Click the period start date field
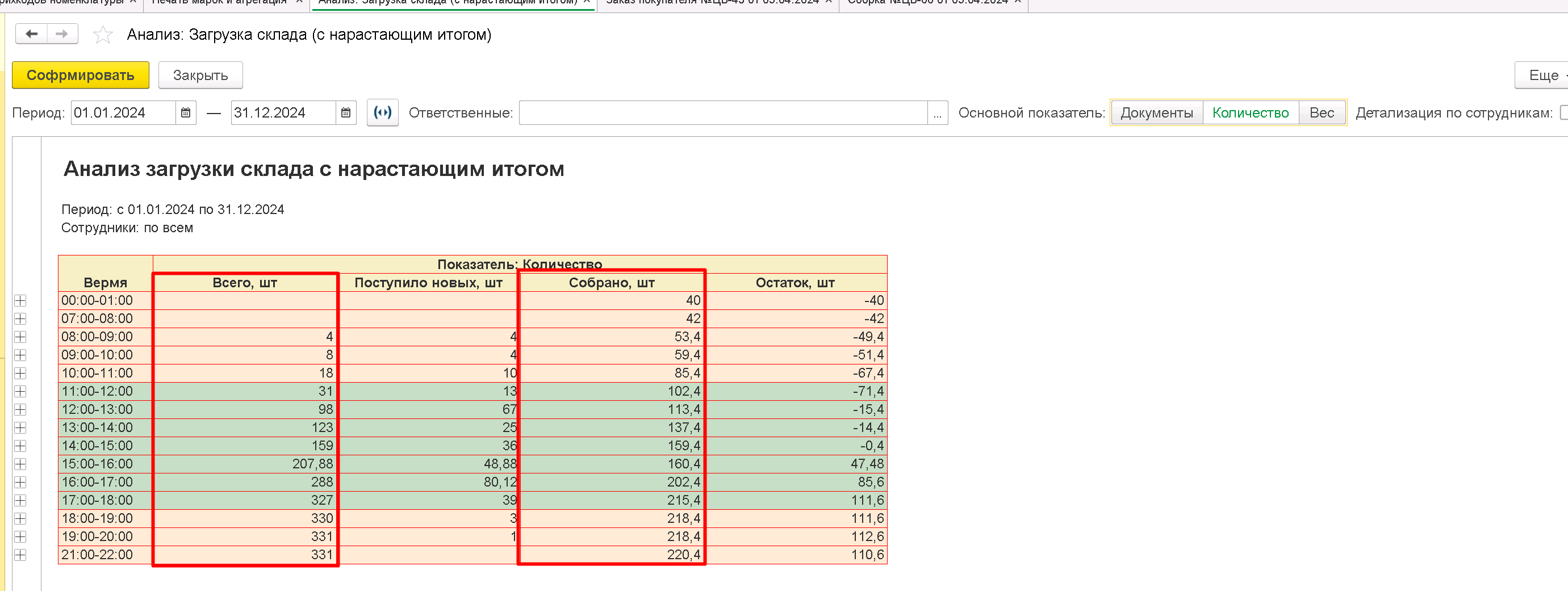The height and width of the screenshot is (591, 1568). pyautogui.click(x=124, y=112)
